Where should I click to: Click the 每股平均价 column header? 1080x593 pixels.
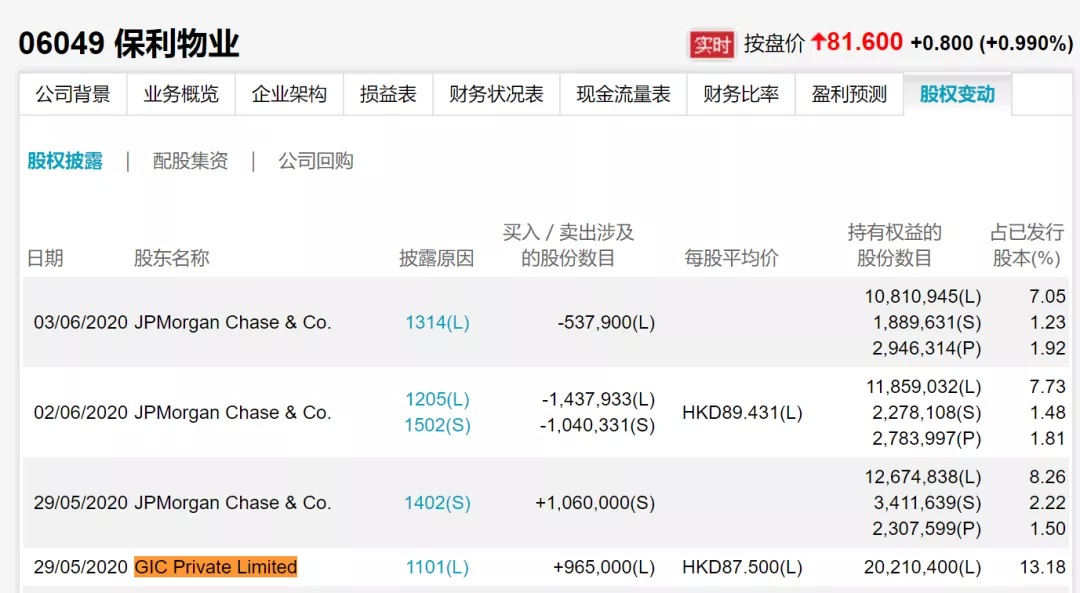[x=731, y=258]
